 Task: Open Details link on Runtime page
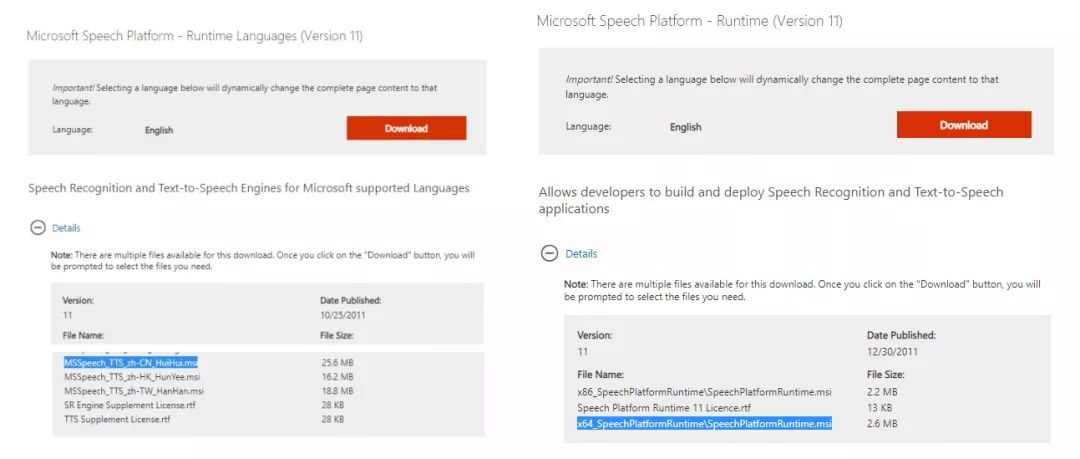[581, 254]
